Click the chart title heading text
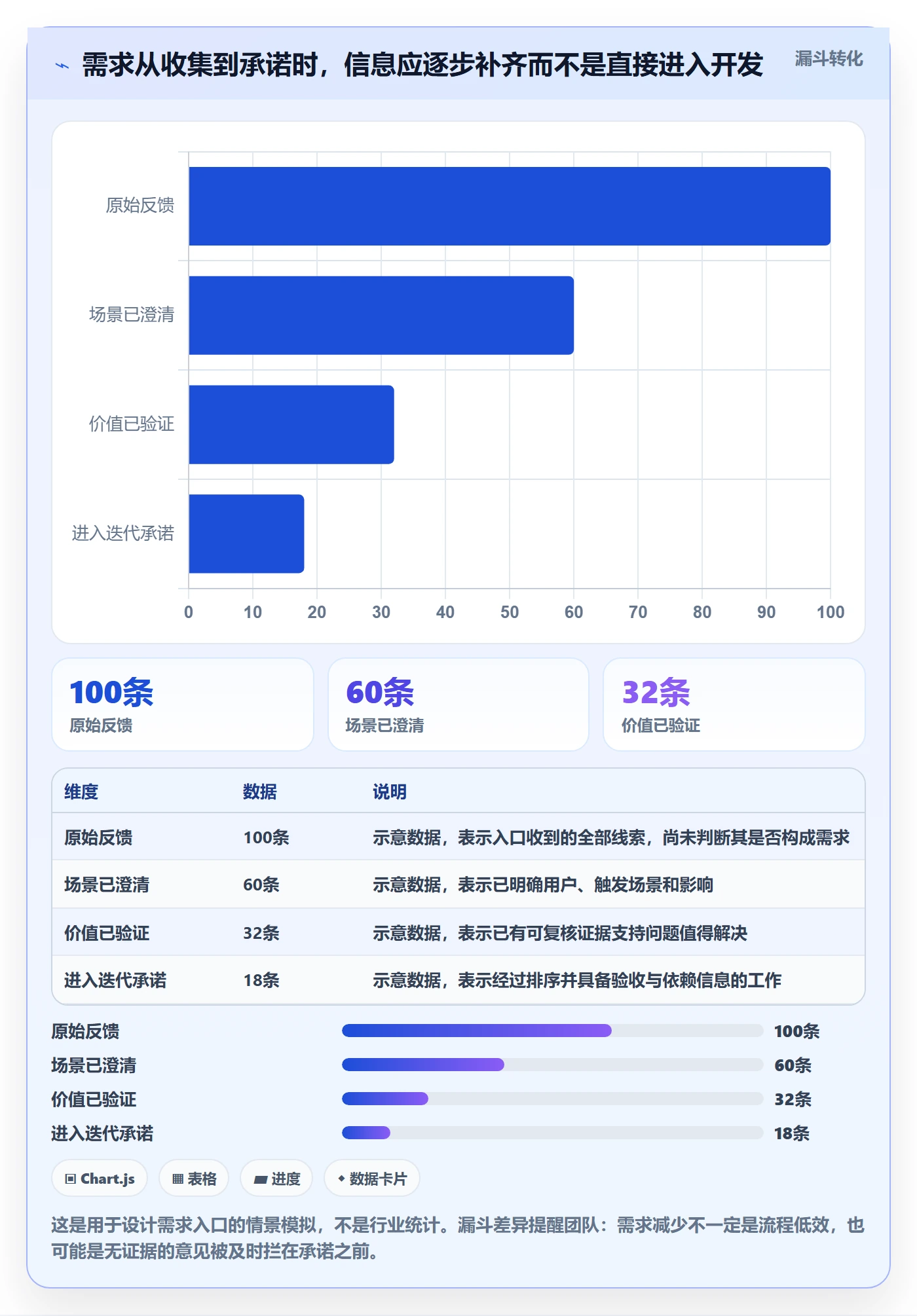 pyautogui.click(x=422, y=65)
